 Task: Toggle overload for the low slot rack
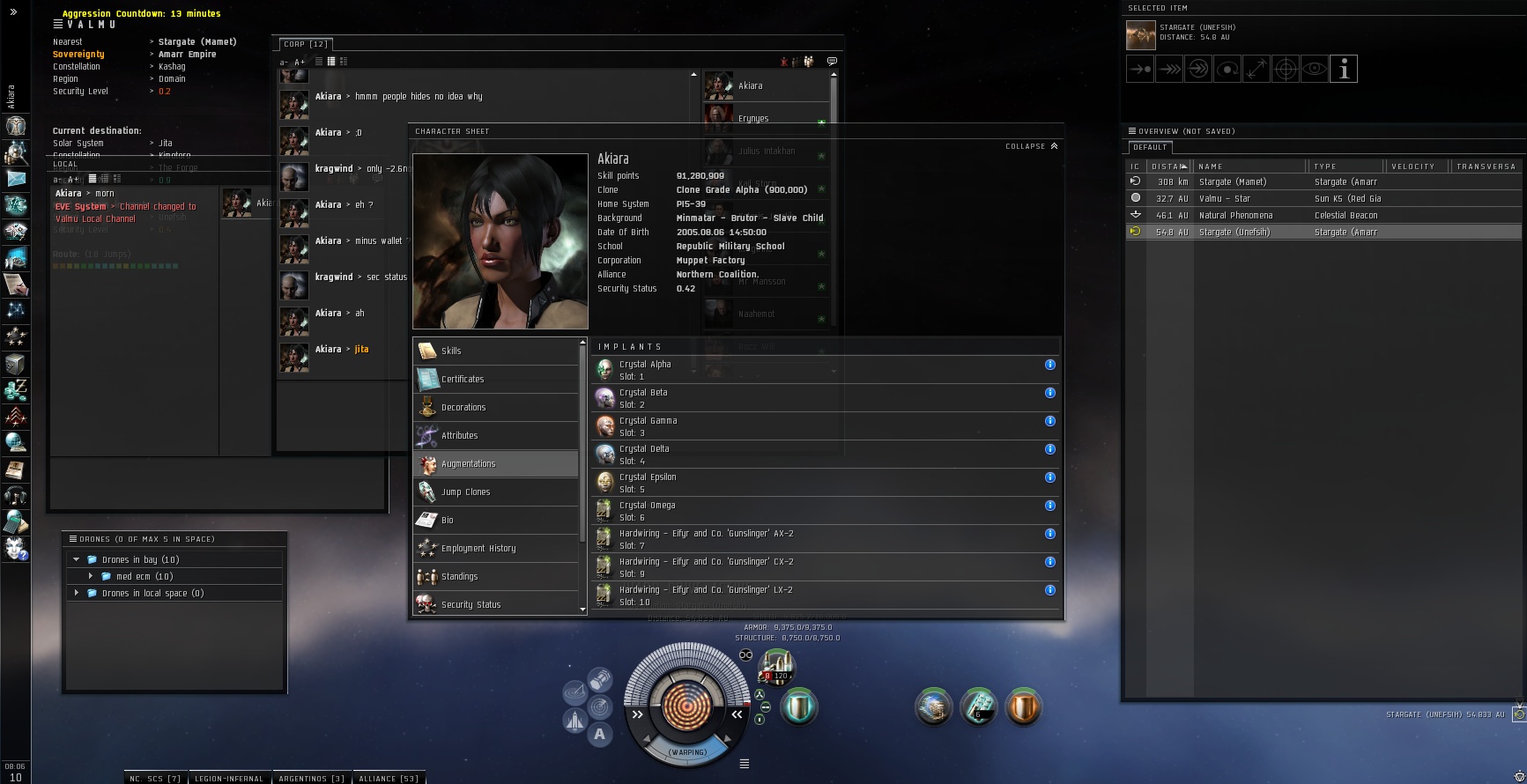pyautogui.click(x=759, y=720)
